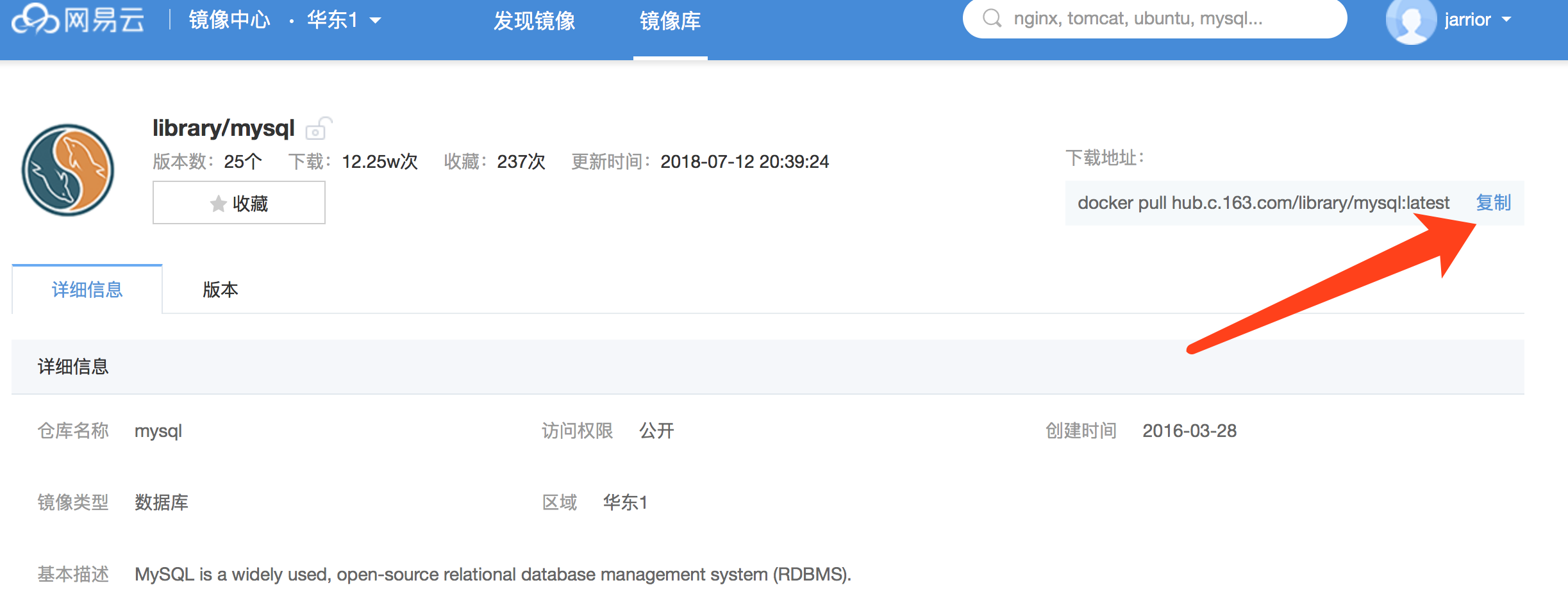Focus the image search input field

[x=1155, y=19]
